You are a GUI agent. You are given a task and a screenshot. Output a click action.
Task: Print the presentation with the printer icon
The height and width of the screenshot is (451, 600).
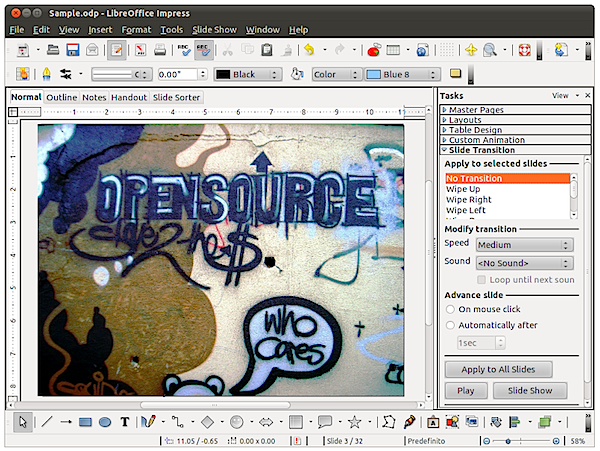pos(160,50)
